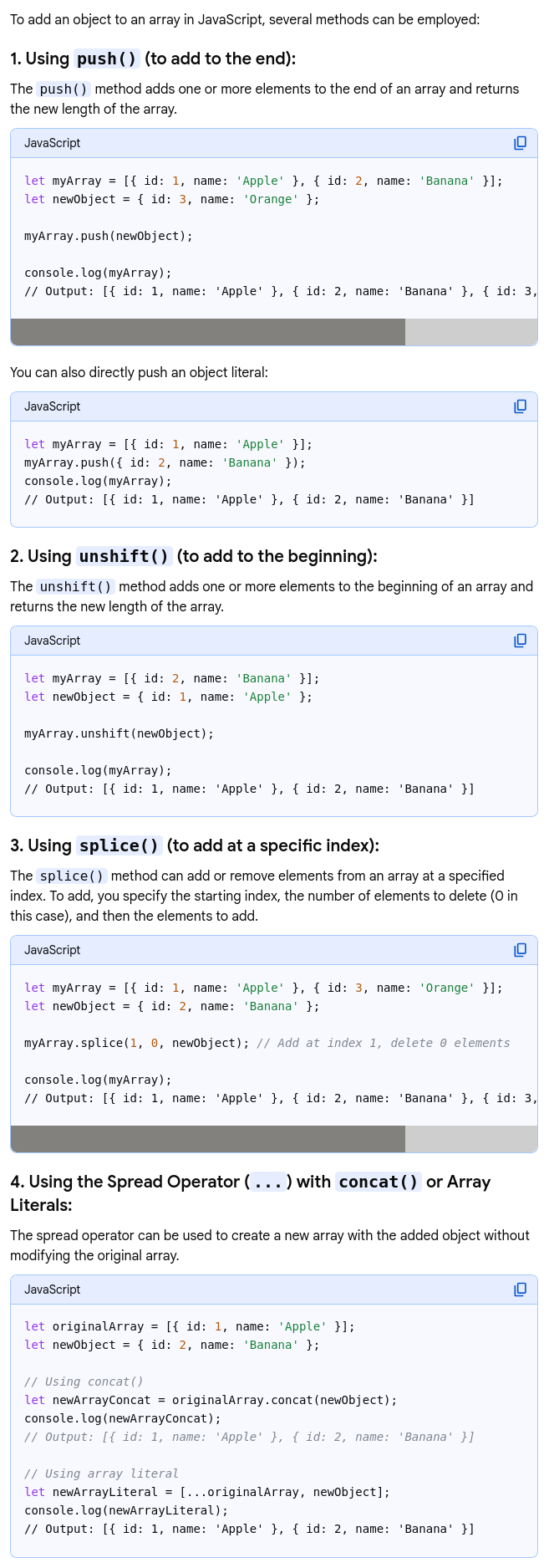Image resolution: width=549 pixels, height=1568 pixels.
Task: Click empty scrollbar track right of push() thumb
Action: click(470, 332)
